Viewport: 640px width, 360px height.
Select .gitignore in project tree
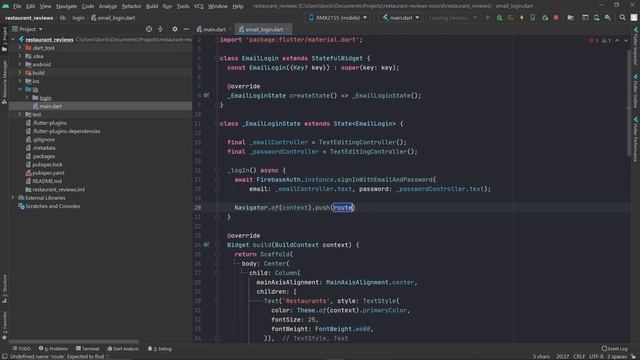(100, 140)
